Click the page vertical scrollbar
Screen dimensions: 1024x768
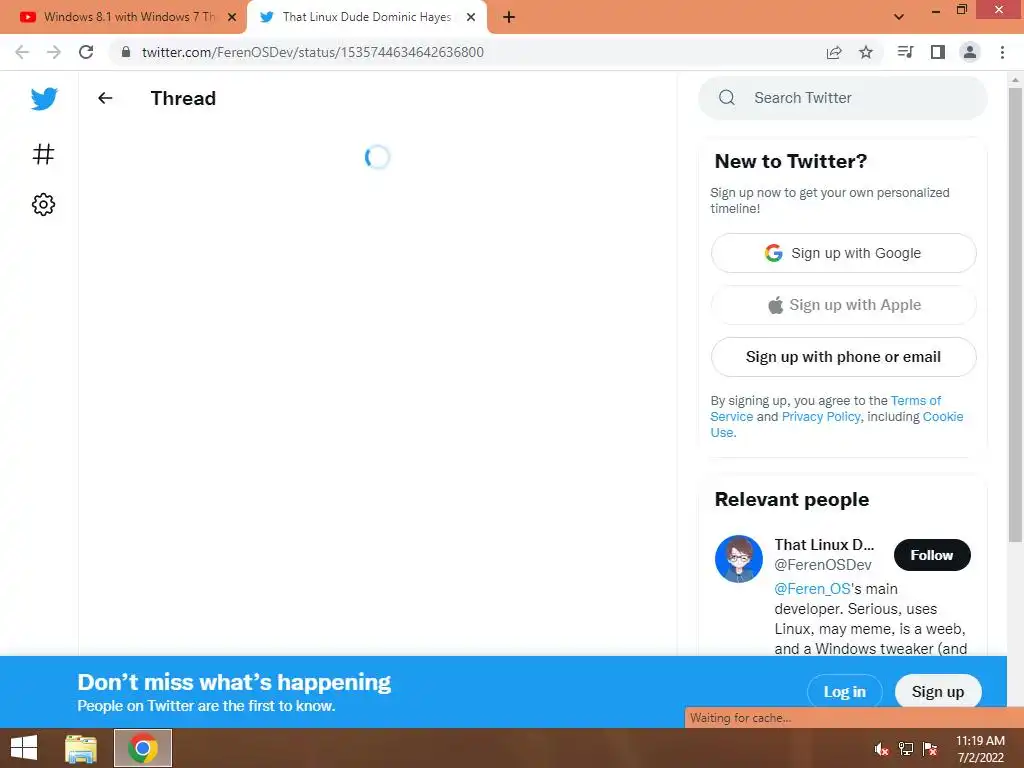point(1015,313)
